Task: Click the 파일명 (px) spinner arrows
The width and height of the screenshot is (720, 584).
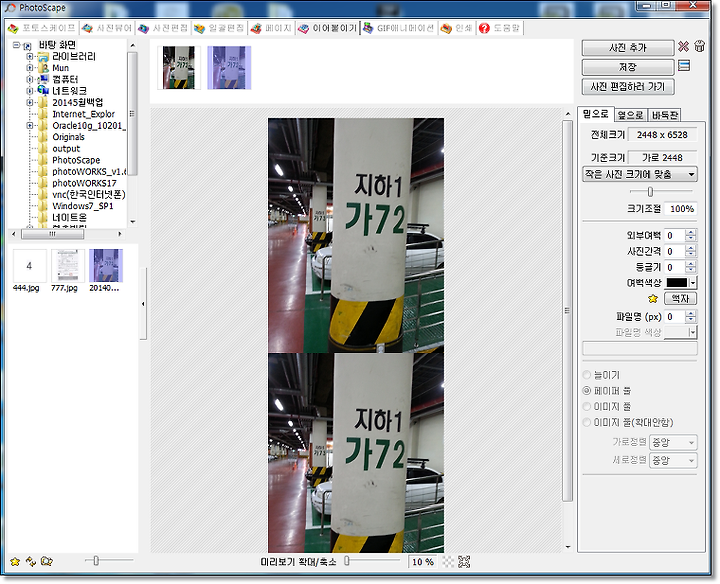Action: (x=690, y=316)
